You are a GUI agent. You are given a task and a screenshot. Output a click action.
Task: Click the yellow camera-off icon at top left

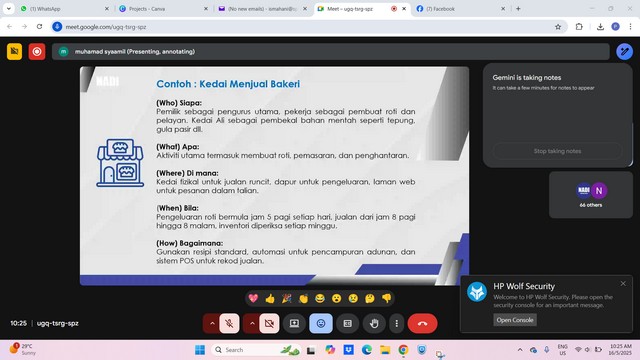(x=14, y=52)
